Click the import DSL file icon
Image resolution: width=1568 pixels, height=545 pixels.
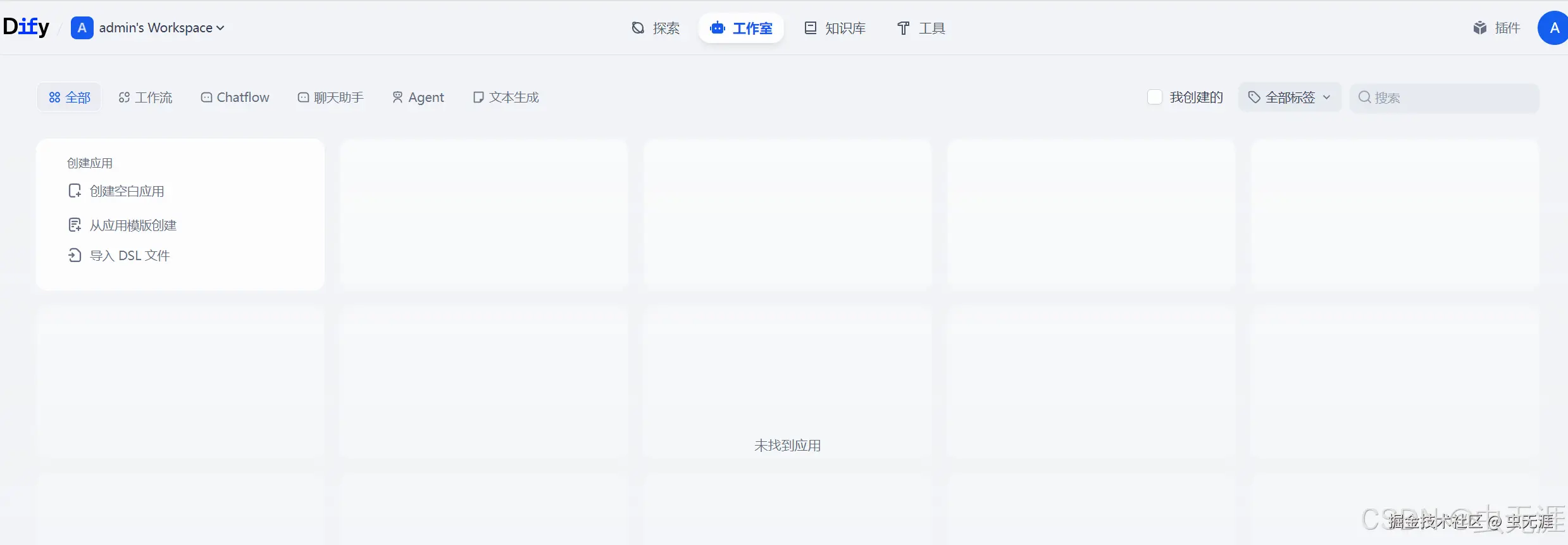click(75, 255)
